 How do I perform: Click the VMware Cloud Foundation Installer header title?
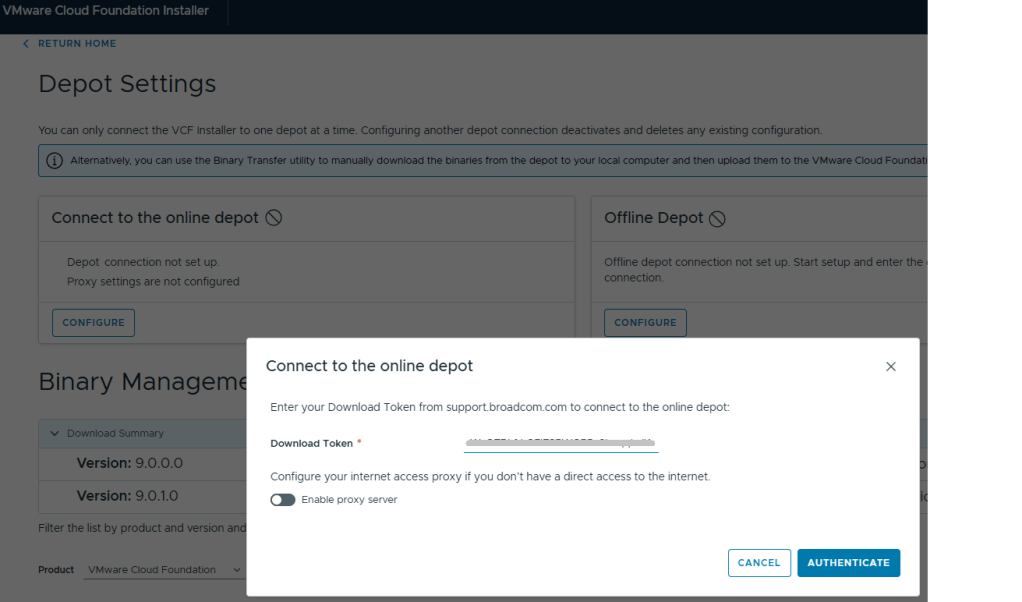105,11
